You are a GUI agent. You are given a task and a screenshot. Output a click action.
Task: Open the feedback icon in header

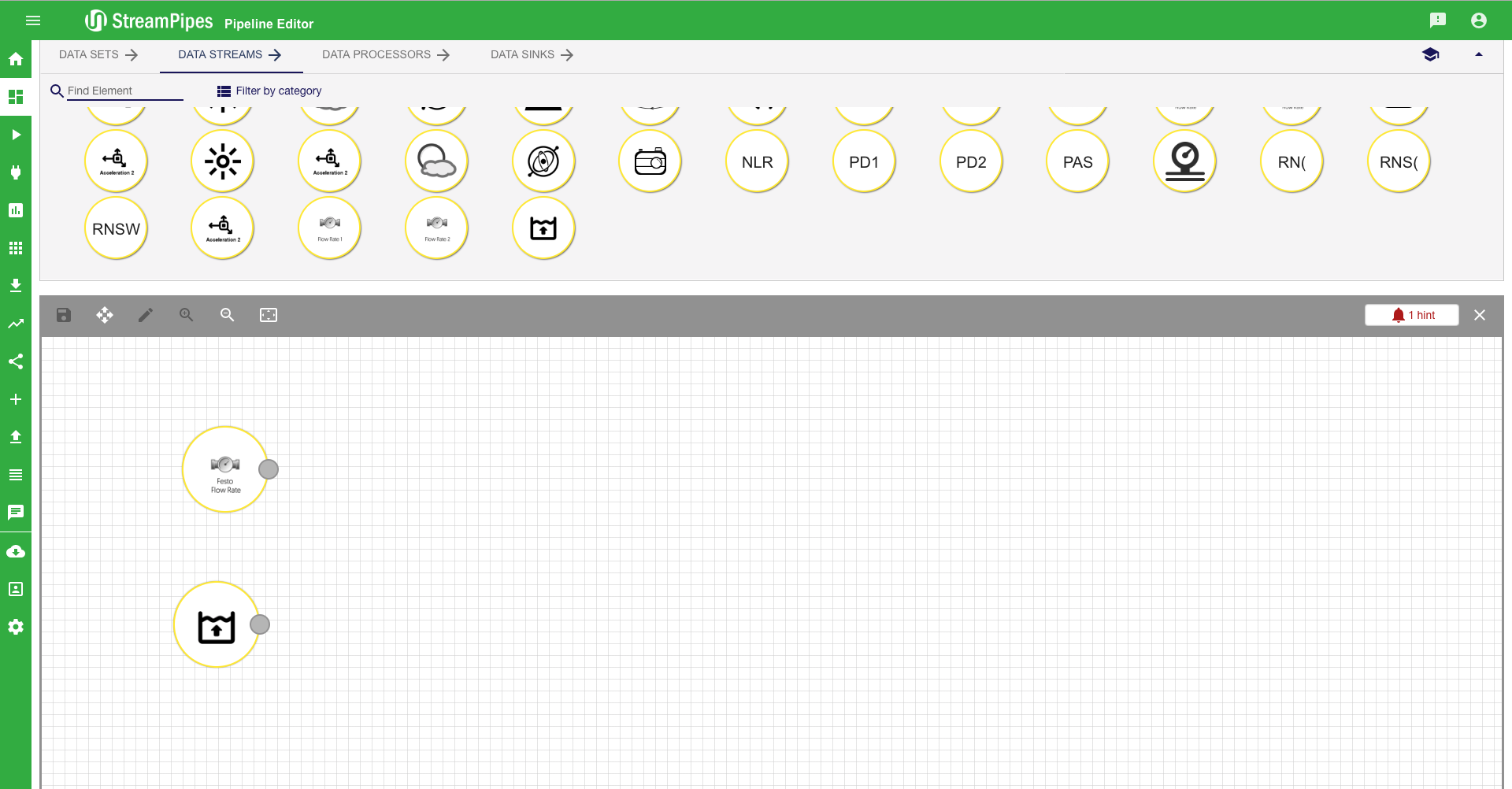(x=1437, y=20)
